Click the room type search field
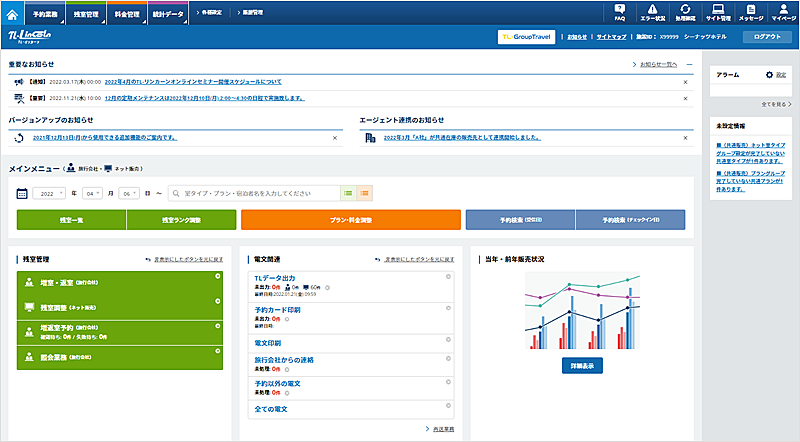Viewport: 800px width, 442px height. point(255,192)
